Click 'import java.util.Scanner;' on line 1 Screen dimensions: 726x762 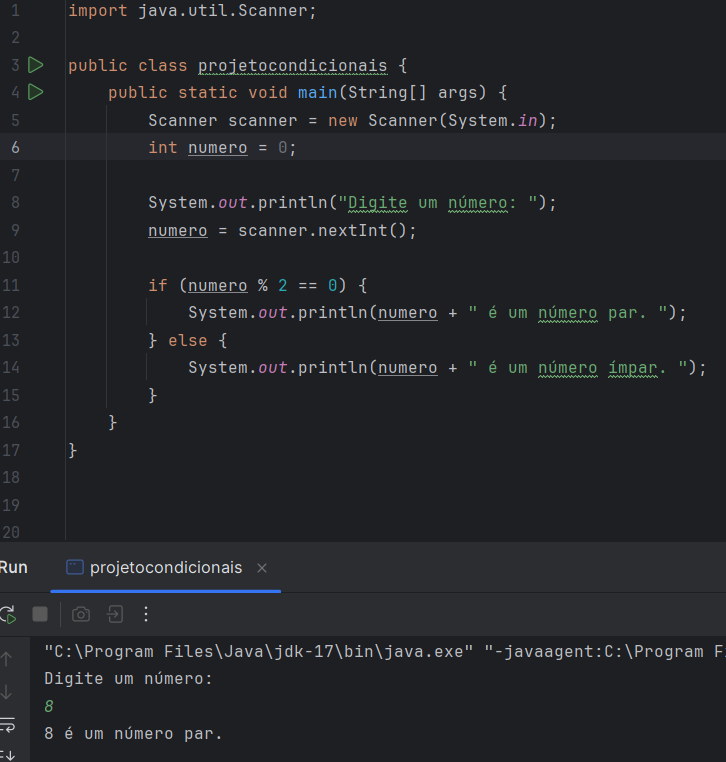(192, 11)
